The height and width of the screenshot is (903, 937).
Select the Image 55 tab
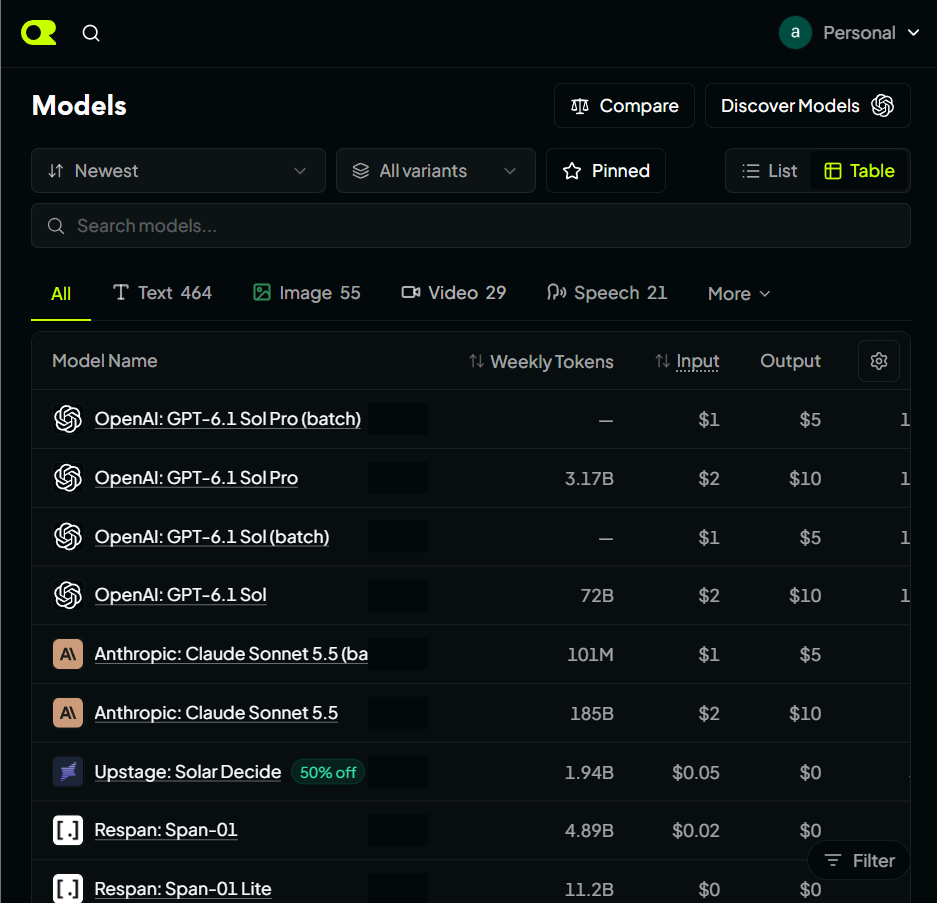point(307,293)
